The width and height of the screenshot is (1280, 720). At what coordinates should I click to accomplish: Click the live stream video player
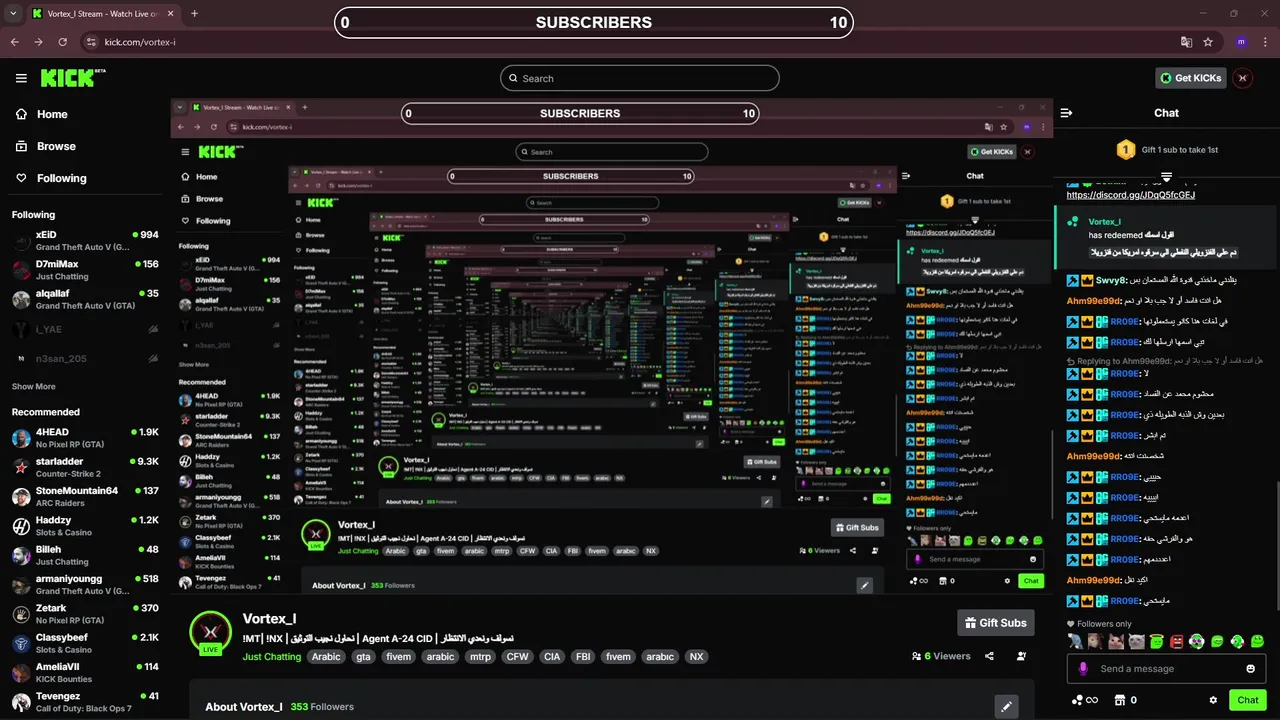click(x=611, y=347)
